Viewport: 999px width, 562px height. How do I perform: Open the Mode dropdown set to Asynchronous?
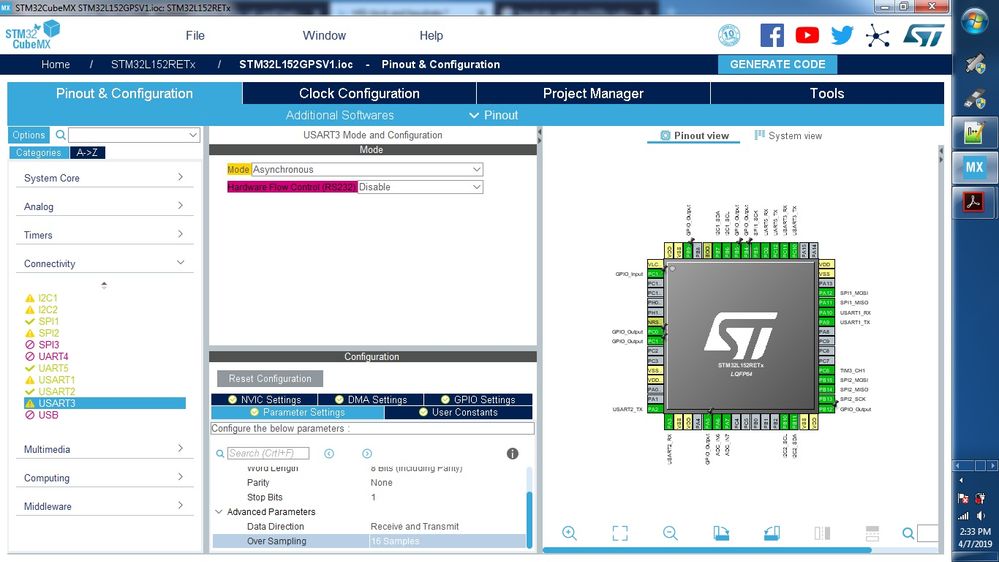point(367,169)
